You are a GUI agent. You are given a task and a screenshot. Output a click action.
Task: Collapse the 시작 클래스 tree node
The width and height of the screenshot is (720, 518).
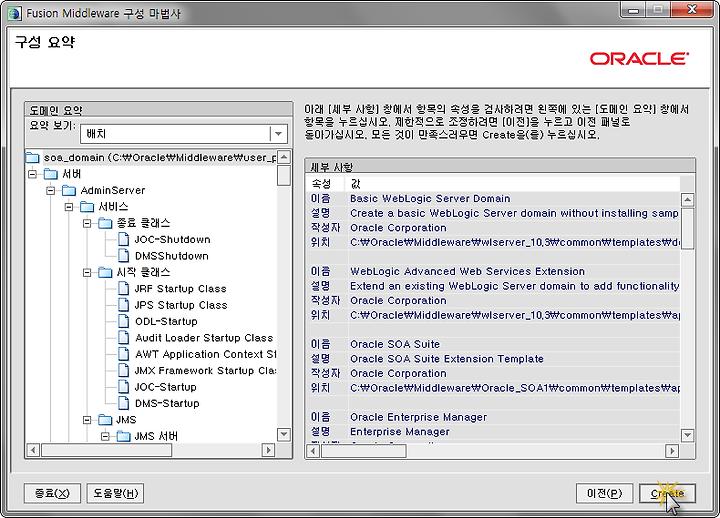tap(87, 272)
